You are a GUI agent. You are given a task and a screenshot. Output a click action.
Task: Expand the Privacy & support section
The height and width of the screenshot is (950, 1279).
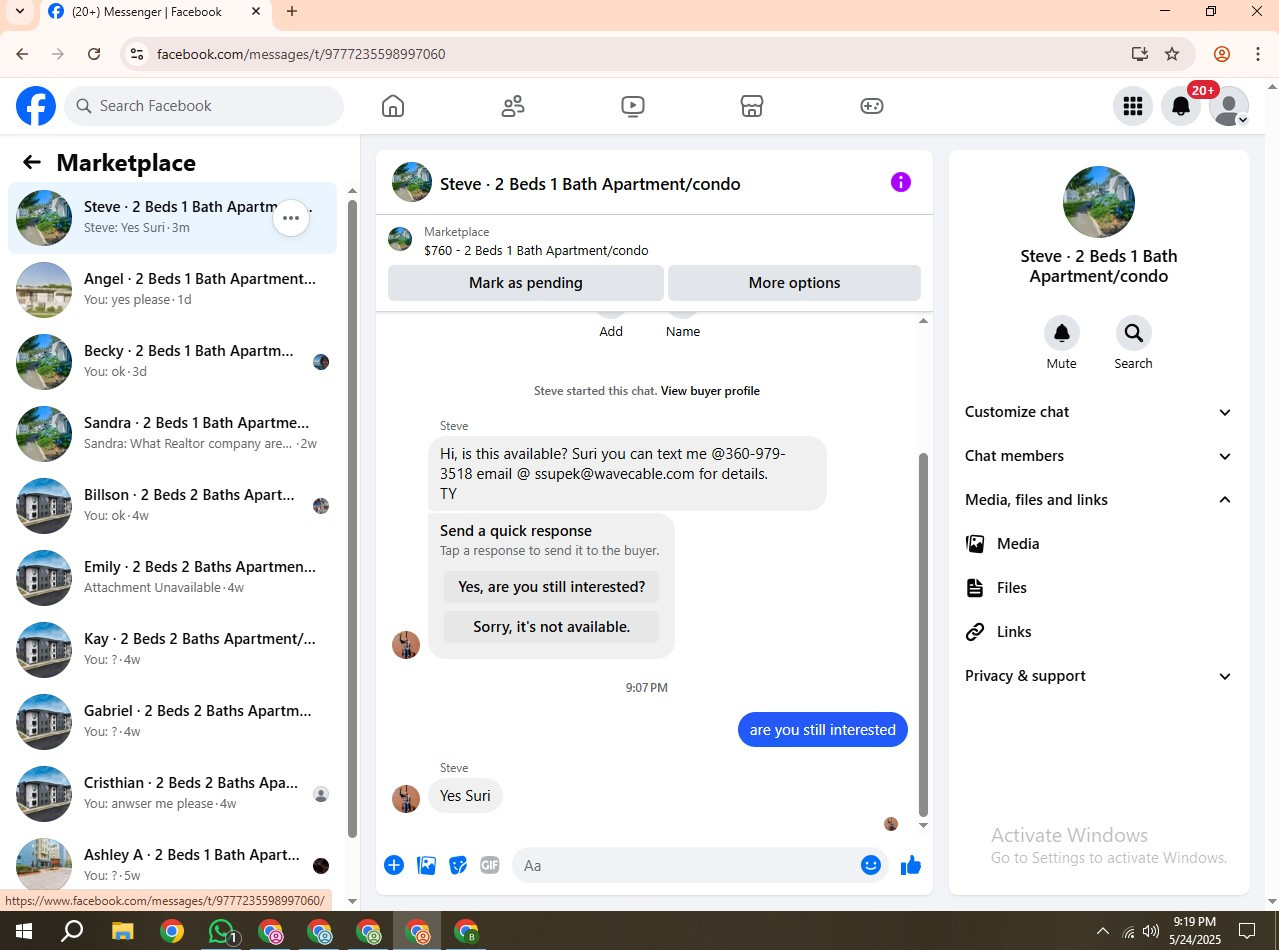(x=1098, y=676)
